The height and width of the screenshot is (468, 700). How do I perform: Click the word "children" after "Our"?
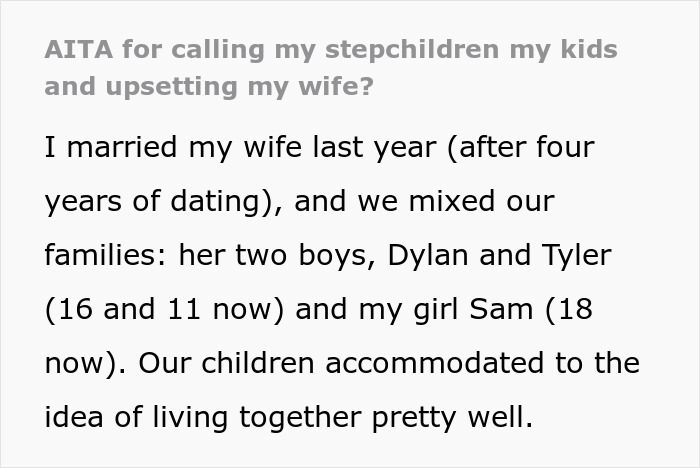pos(258,363)
